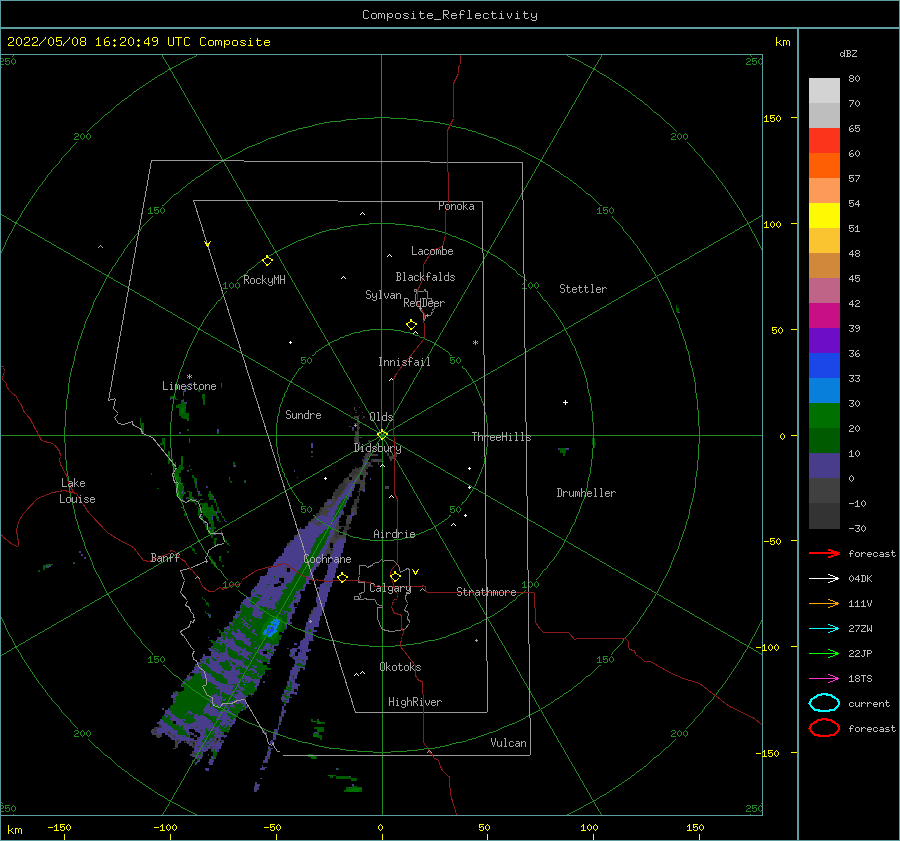The image size is (900, 841).
Task: Pick the magenta 39-42 dBZ swatch
Action: pos(824,316)
